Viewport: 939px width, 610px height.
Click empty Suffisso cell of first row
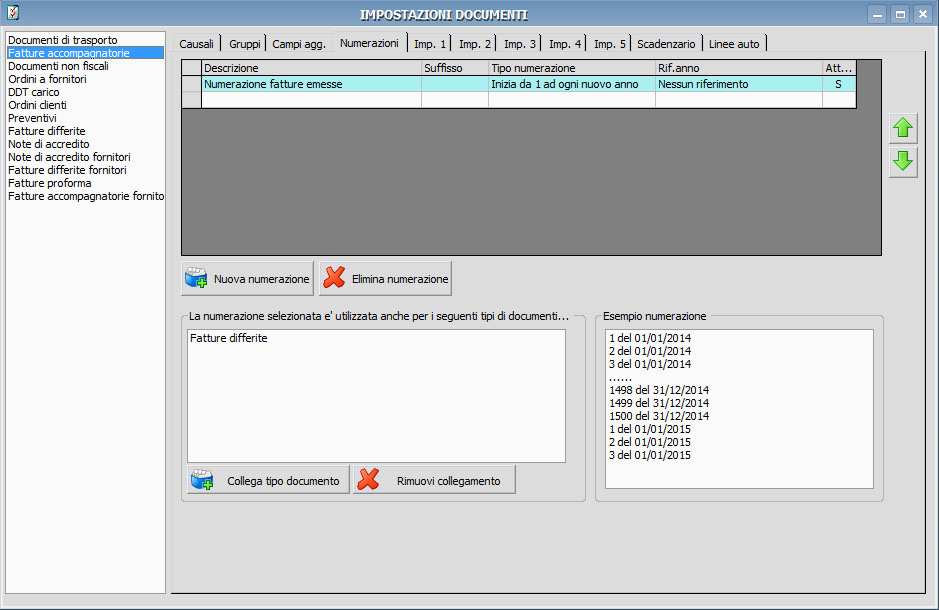(455, 84)
